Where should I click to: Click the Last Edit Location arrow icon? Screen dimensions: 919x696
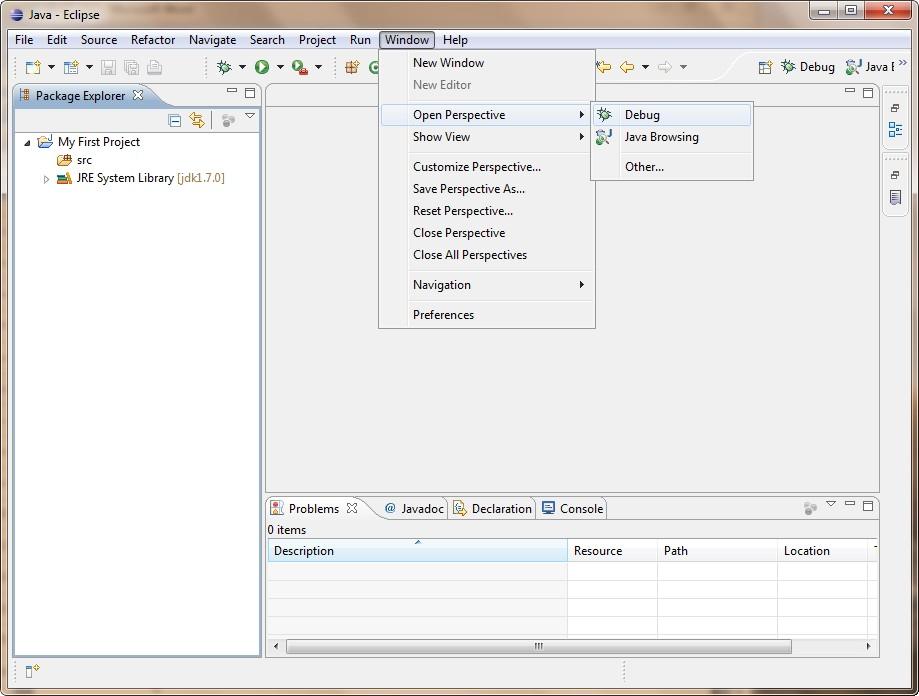pyautogui.click(x=604, y=67)
